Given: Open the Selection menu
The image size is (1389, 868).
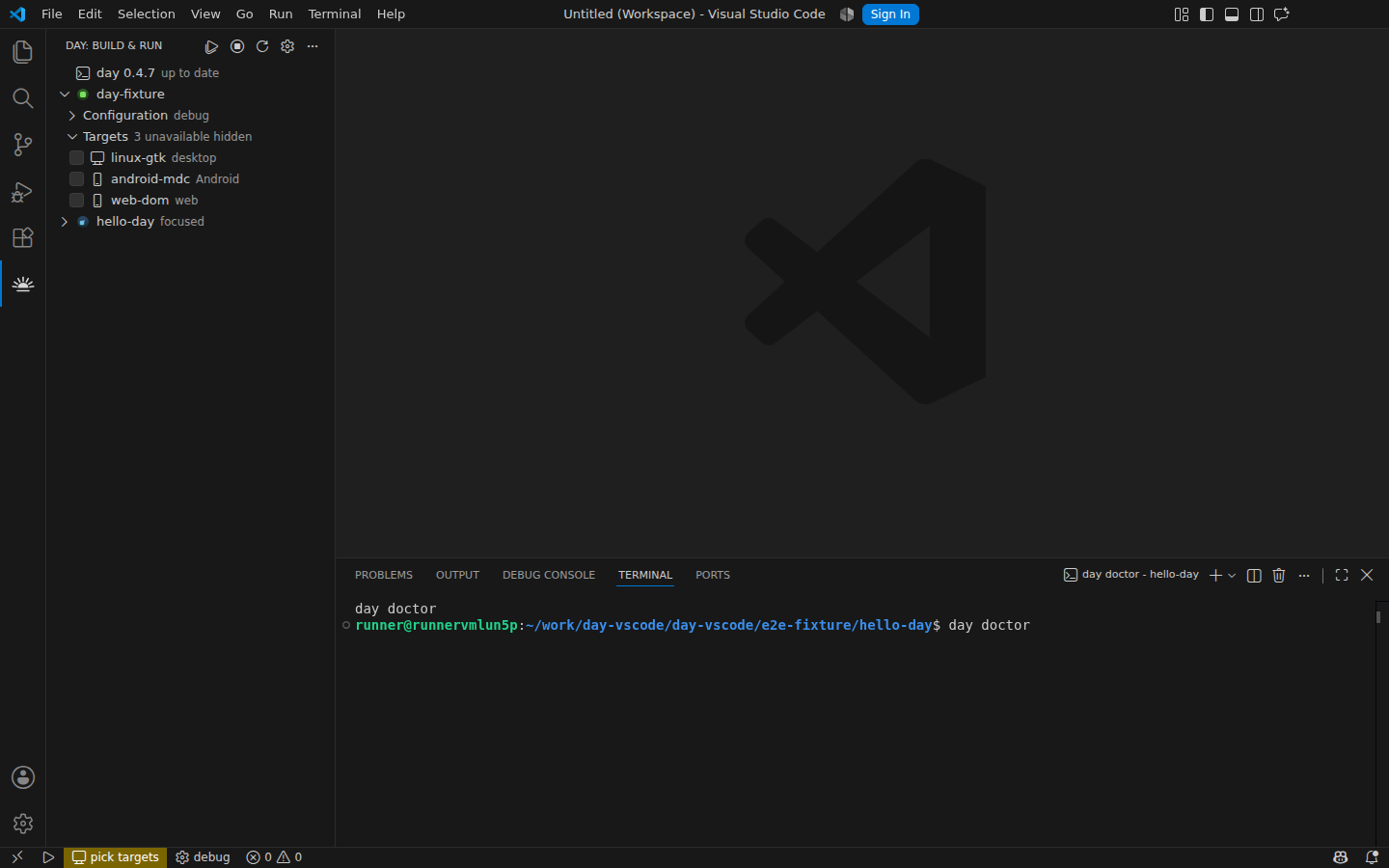Looking at the screenshot, I should (x=147, y=14).
